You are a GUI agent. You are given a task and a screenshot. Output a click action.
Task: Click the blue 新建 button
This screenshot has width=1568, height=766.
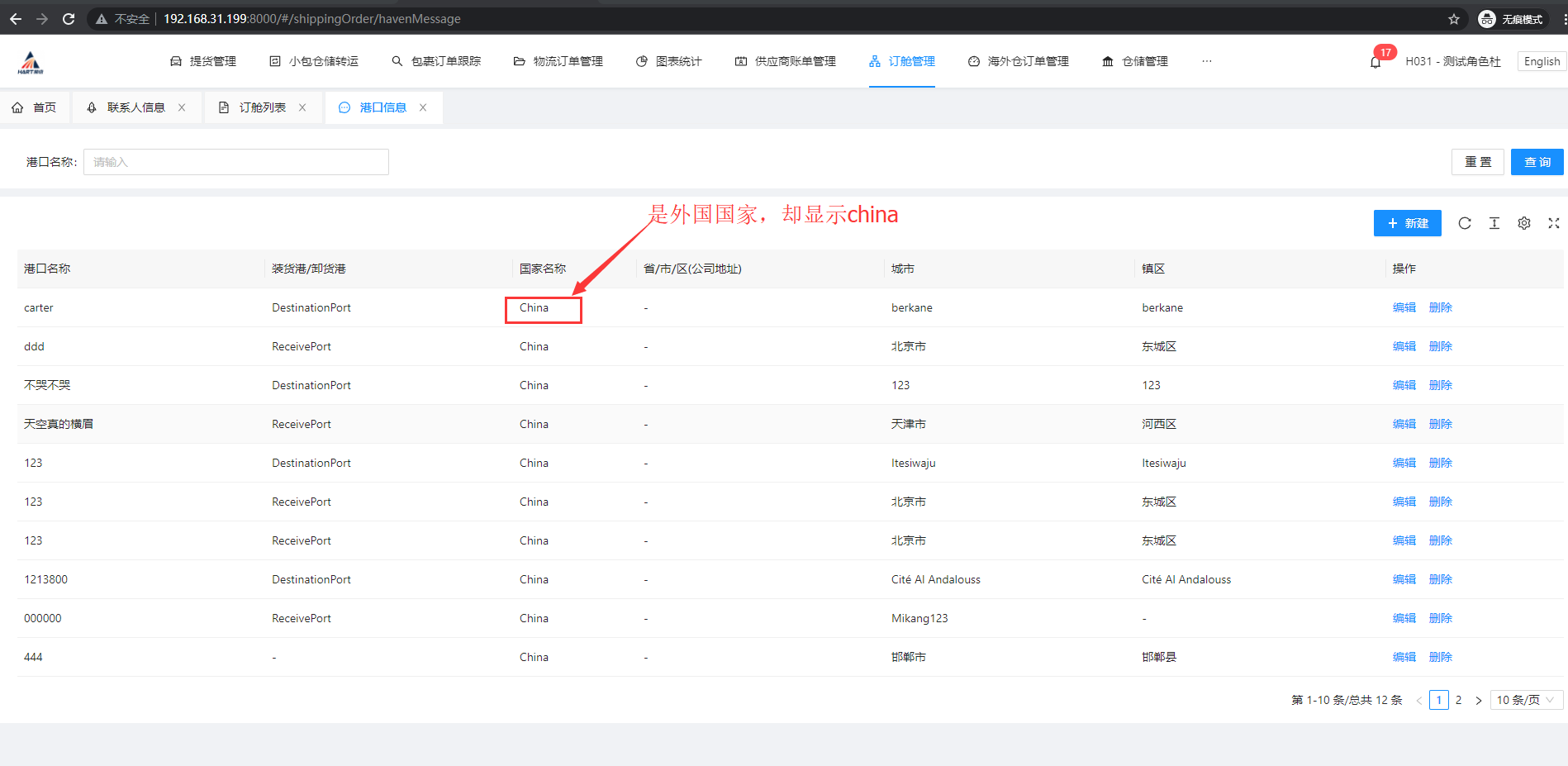coord(1407,223)
